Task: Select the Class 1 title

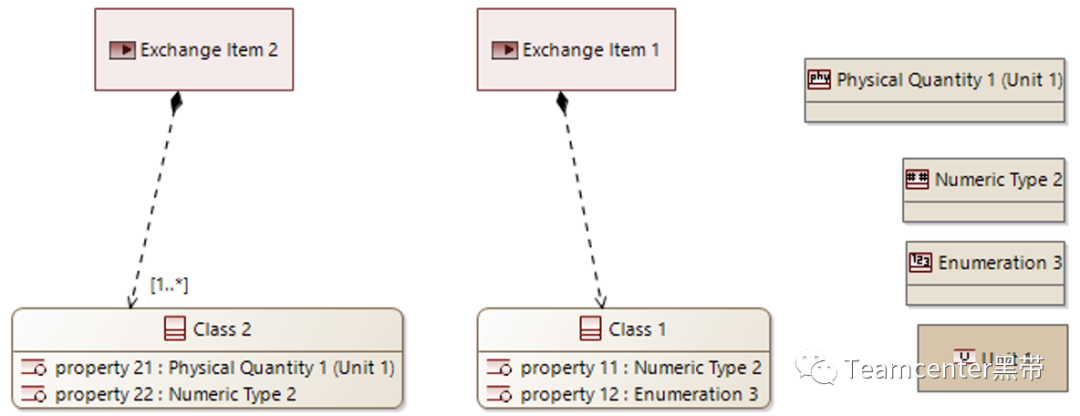Action: pos(638,329)
